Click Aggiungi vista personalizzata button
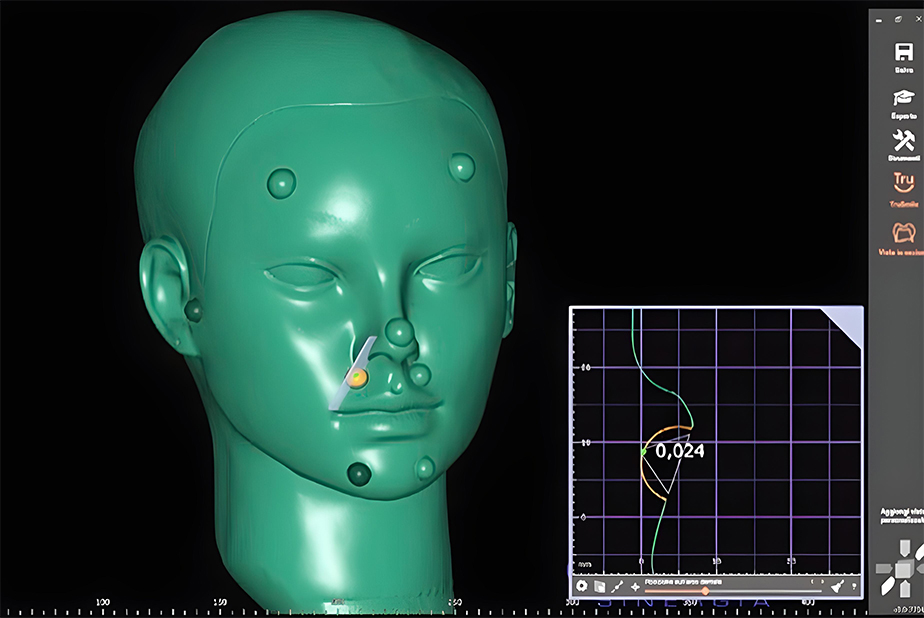Image resolution: width=924 pixels, height=618 pixels. pyautogui.click(x=902, y=516)
